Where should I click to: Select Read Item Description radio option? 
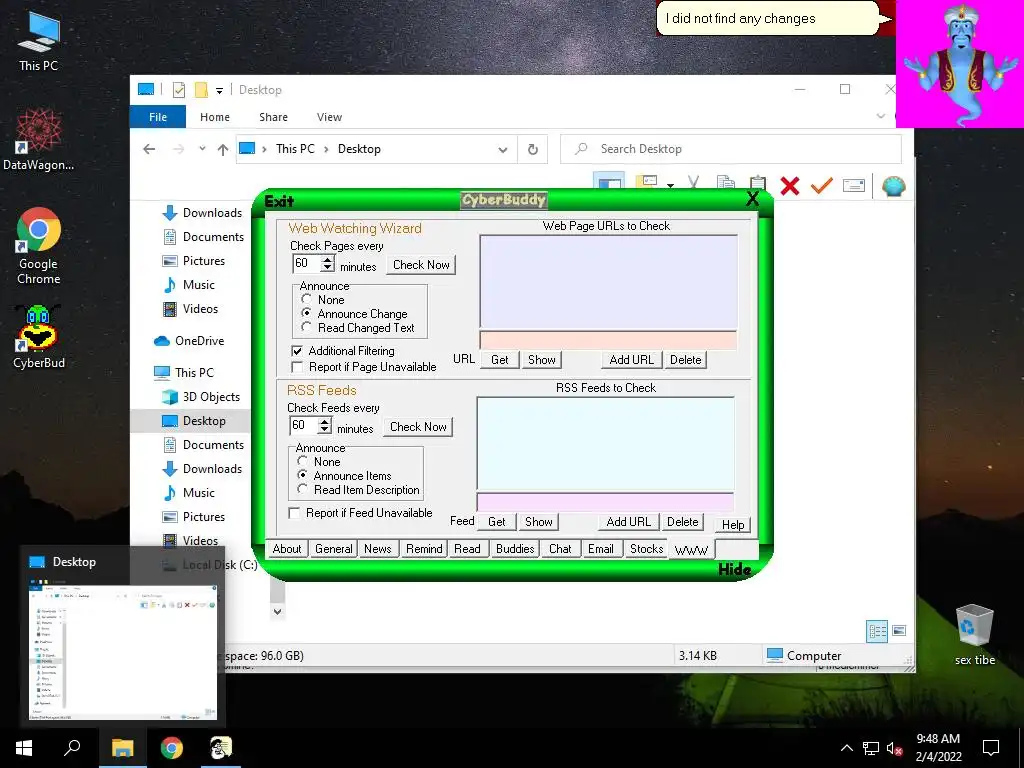302,489
